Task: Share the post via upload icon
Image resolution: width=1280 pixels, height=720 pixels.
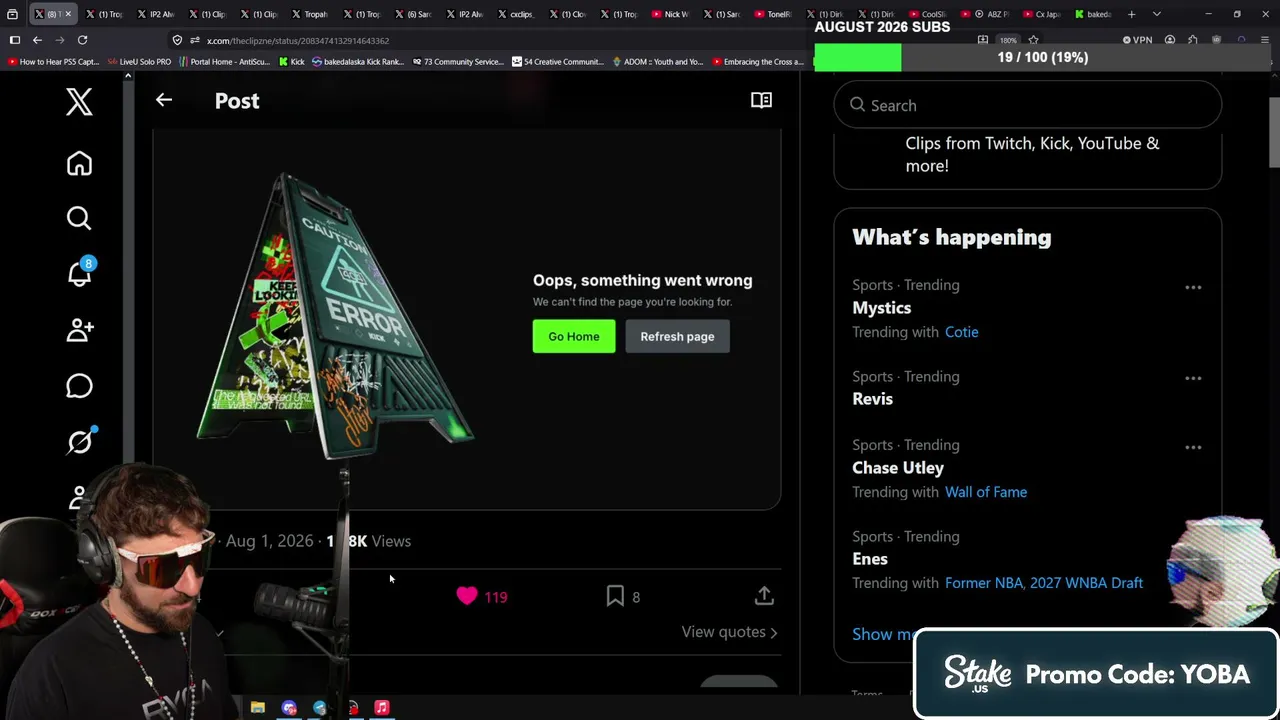Action: pos(764,596)
